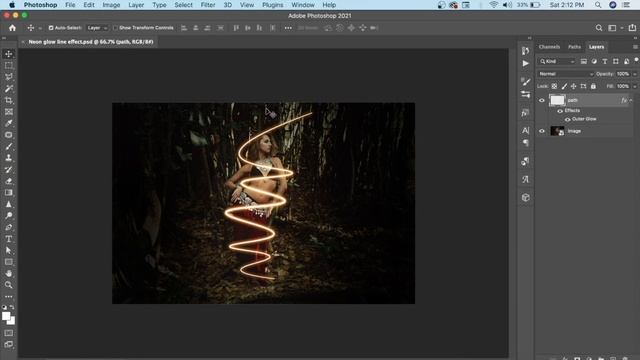Select the Eyedropper tool
Image resolution: width=640 pixels, height=360 pixels.
(x=9, y=123)
